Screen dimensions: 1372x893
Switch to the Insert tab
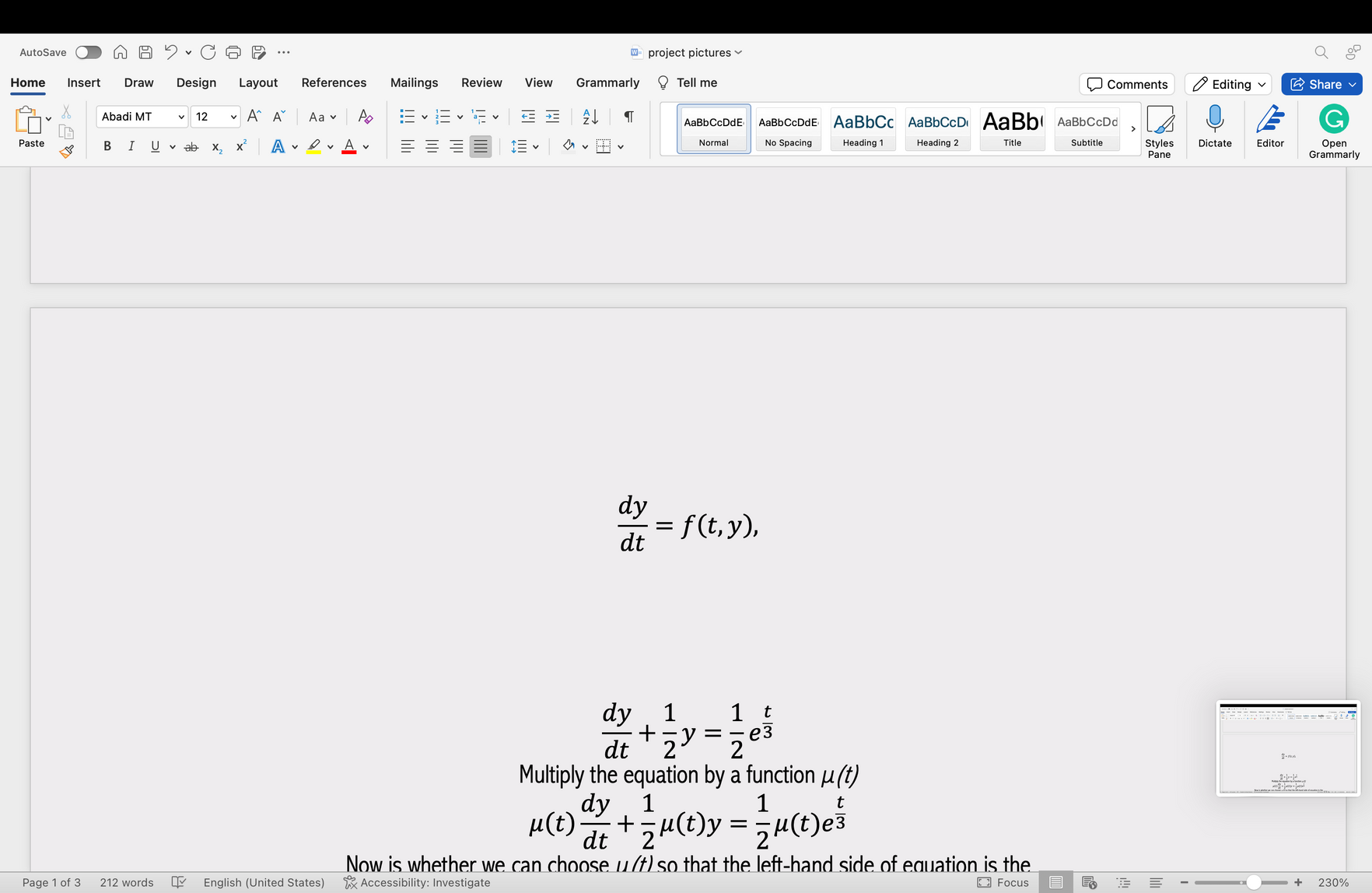coord(83,82)
